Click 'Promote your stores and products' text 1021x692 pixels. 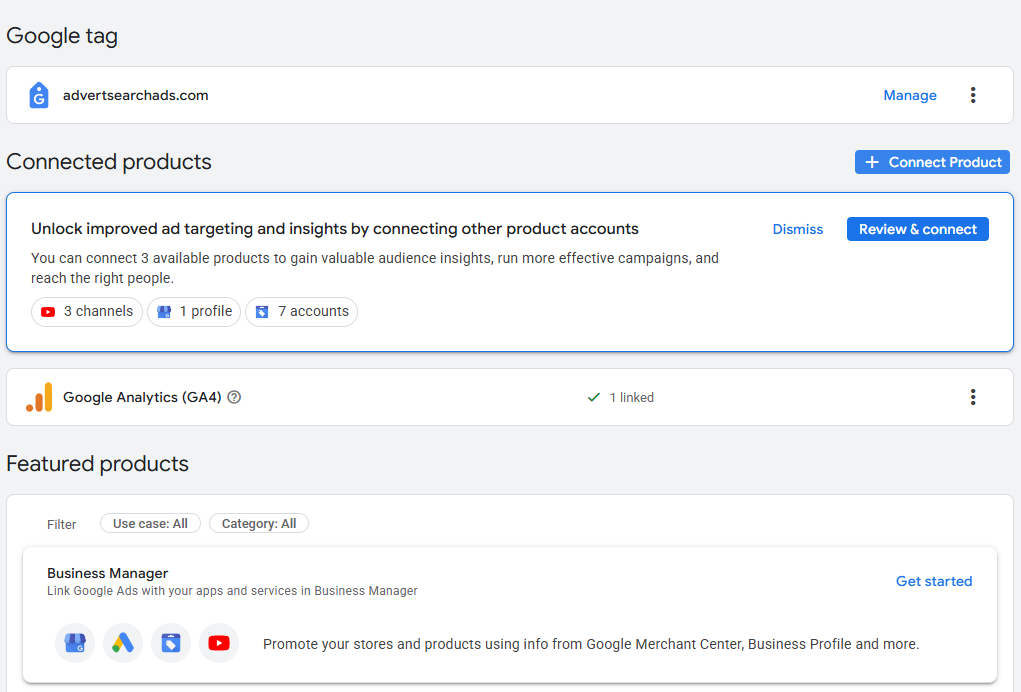click(591, 644)
